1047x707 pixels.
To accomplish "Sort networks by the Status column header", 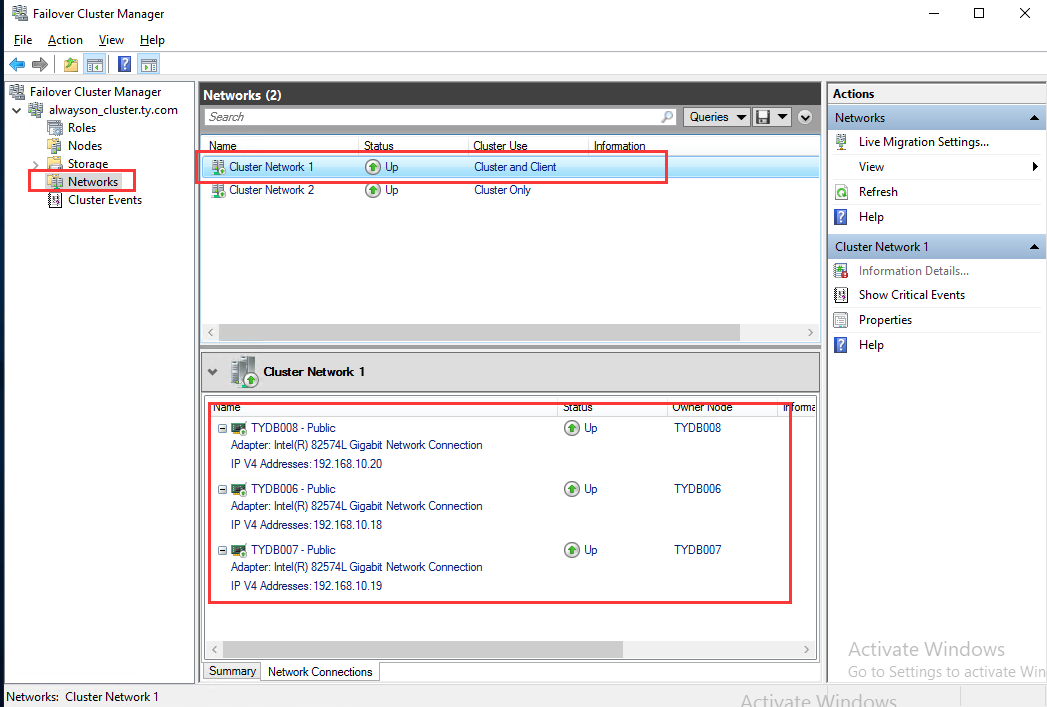I will (x=379, y=146).
